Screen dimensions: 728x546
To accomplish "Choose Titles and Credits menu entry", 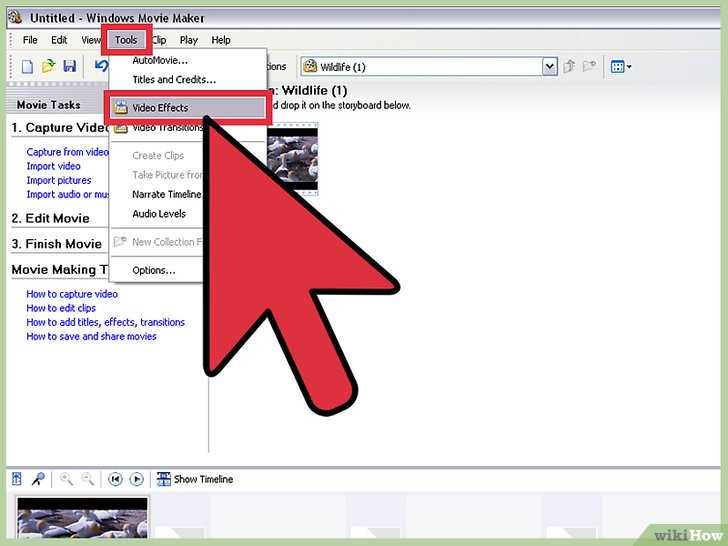I will pos(174,79).
